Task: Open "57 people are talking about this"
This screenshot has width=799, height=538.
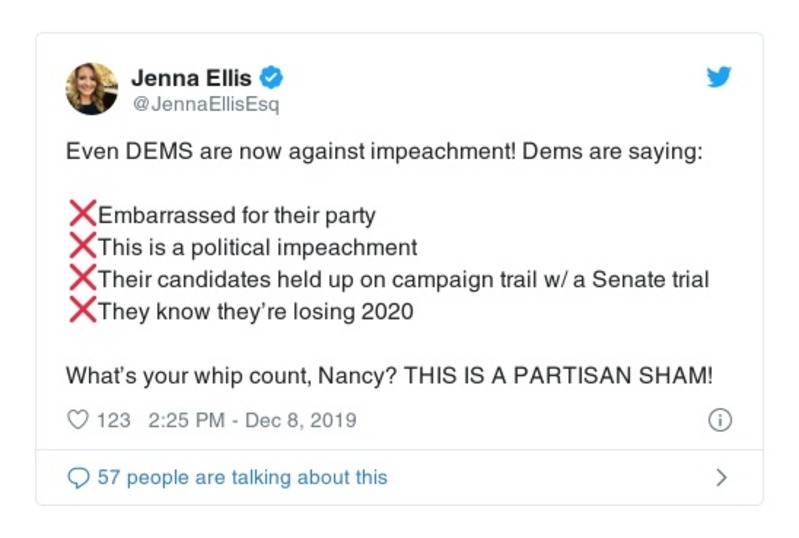Action: click(242, 477)
